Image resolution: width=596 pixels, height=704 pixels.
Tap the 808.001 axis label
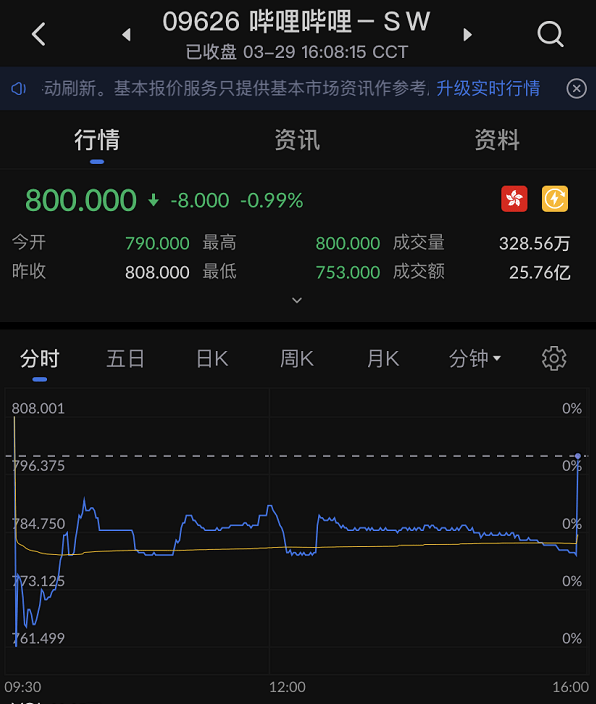38,409
